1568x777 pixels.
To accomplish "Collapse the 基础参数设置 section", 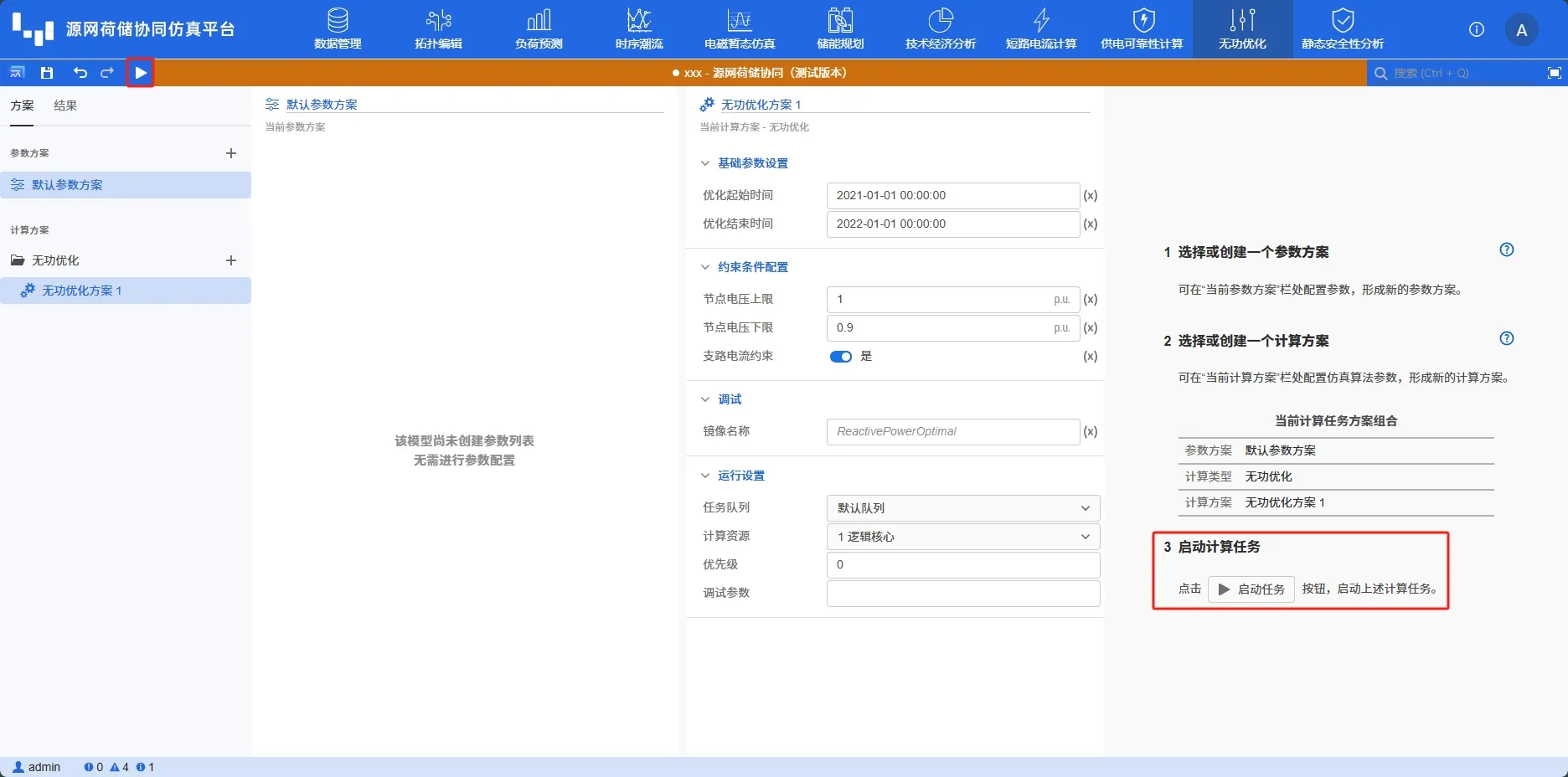I will [705, 163].
